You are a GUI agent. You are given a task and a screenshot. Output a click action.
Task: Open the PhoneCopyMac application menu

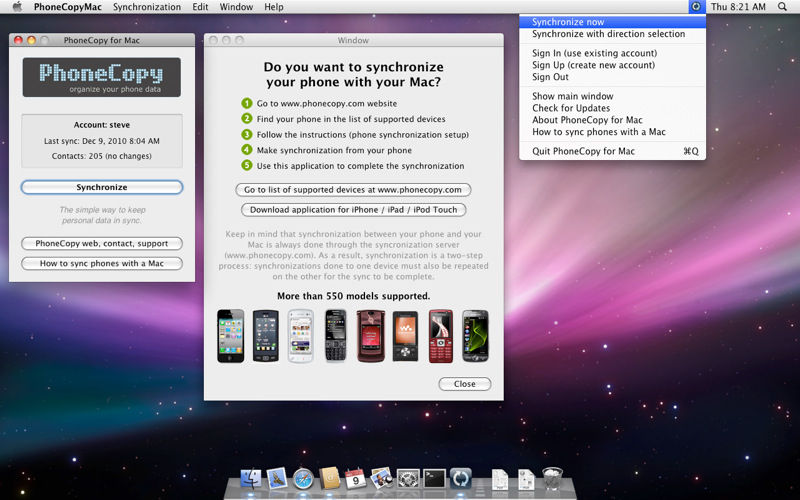click(x=68, y=7)
